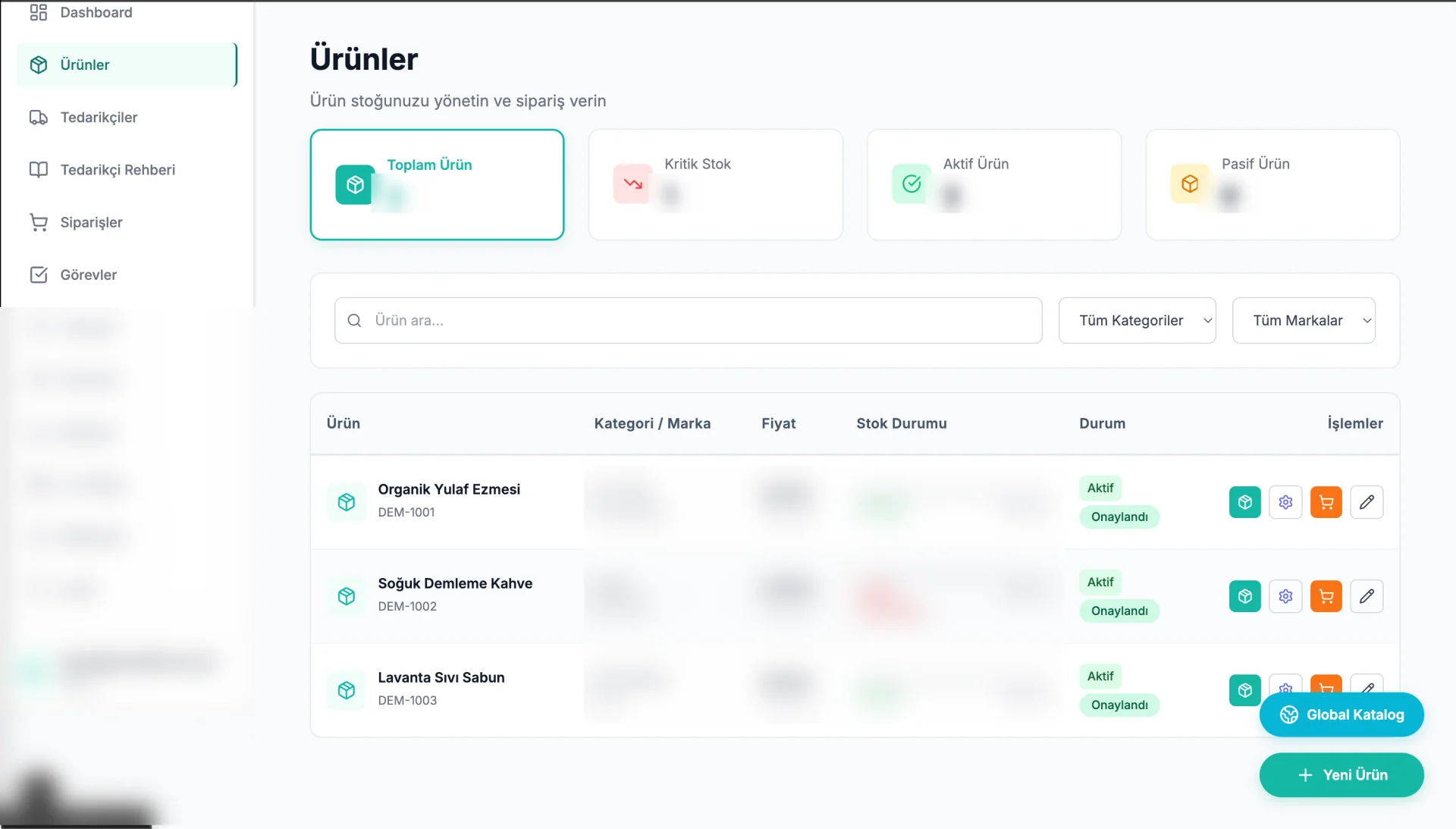
Task: Expand the Tüm Kategoriler dropdown
Action: tap(1137, 320)
